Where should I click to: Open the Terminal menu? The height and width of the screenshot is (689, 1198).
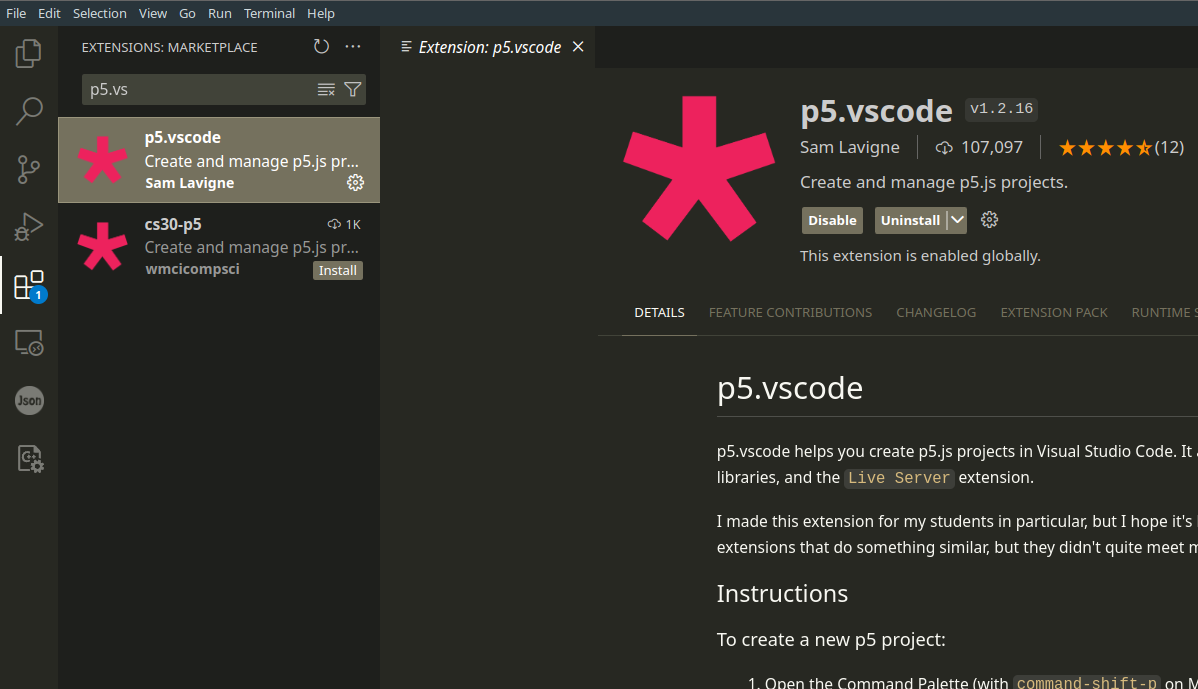(270, 13)
